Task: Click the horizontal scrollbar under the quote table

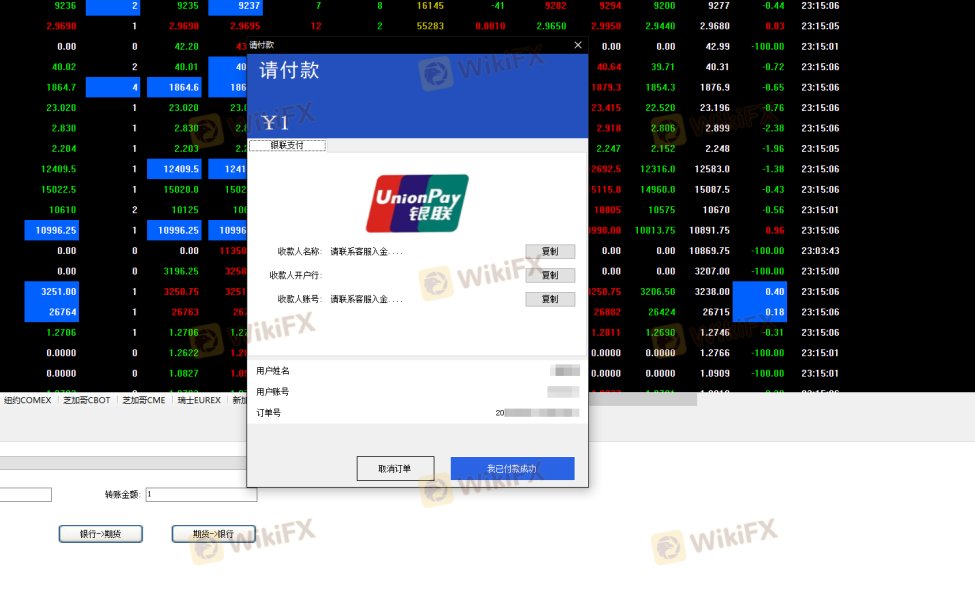Action: (642, 399)
